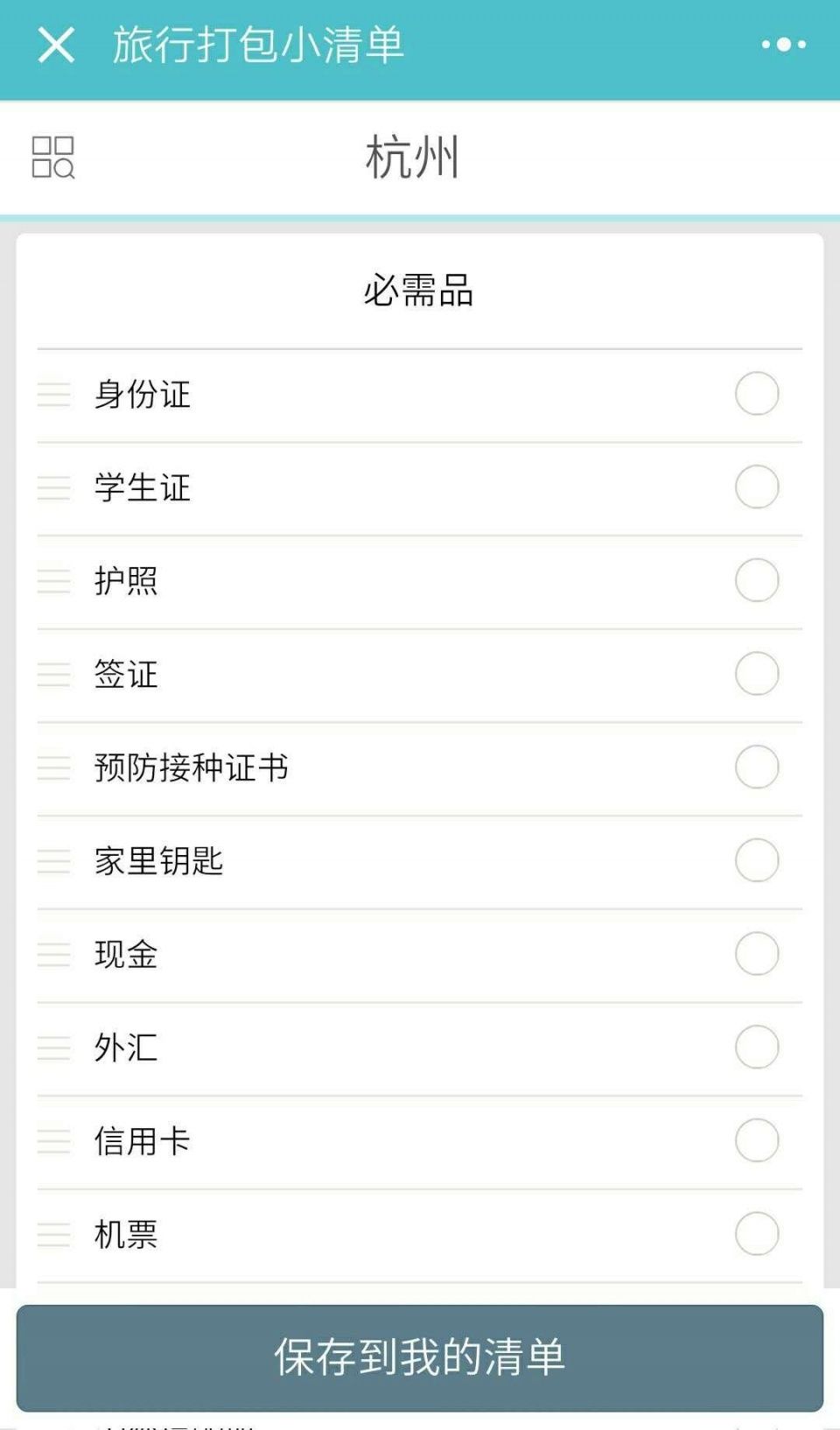Image resolution: width=840 pixels, height=1430 pixels.
Task: Select the 预防接种证书 list entry
Action: [x=191, y=768]
